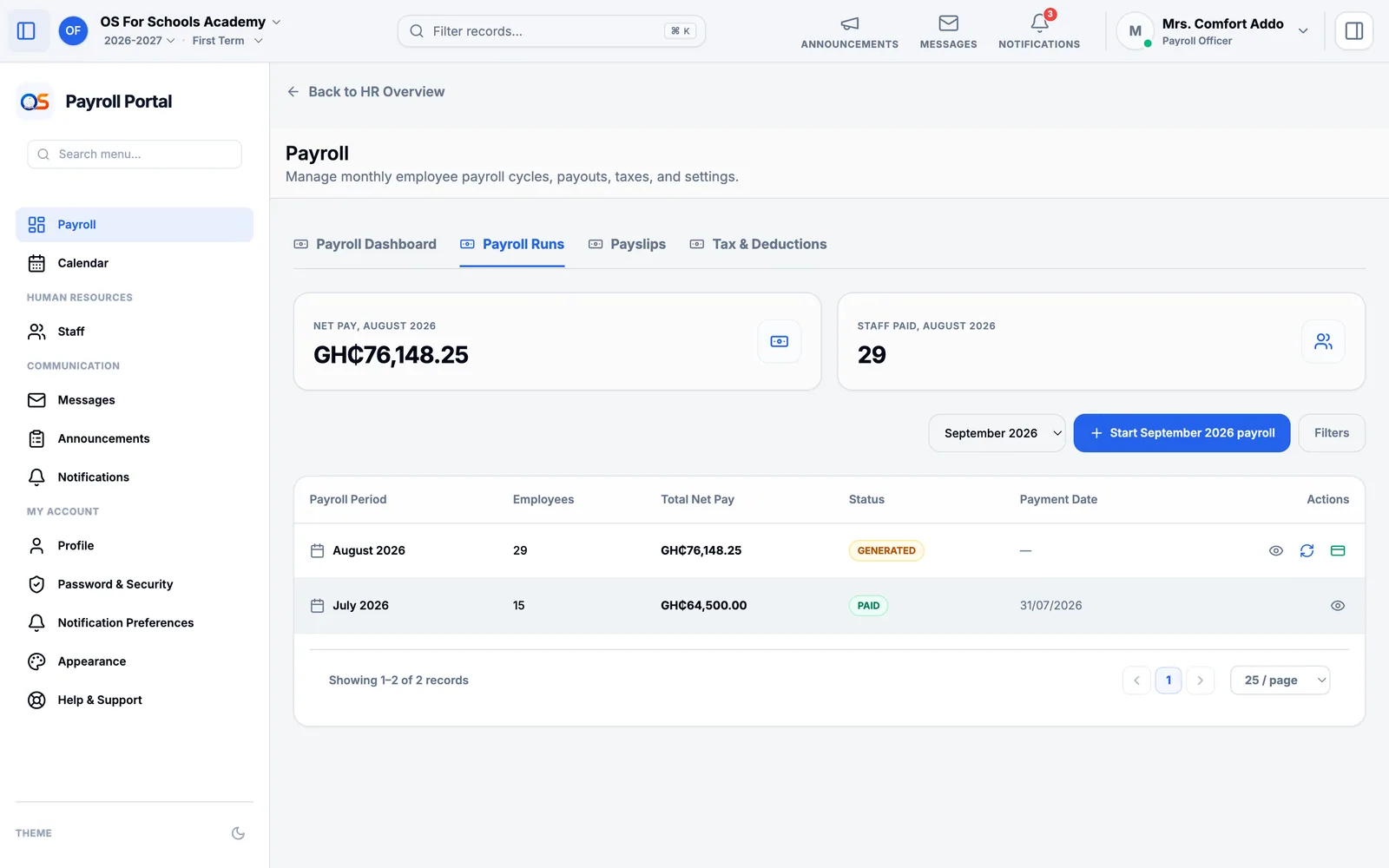Open the September 2026 month dropdown
The height and width of the screenshot is (868, 1389).
(997, 433)
